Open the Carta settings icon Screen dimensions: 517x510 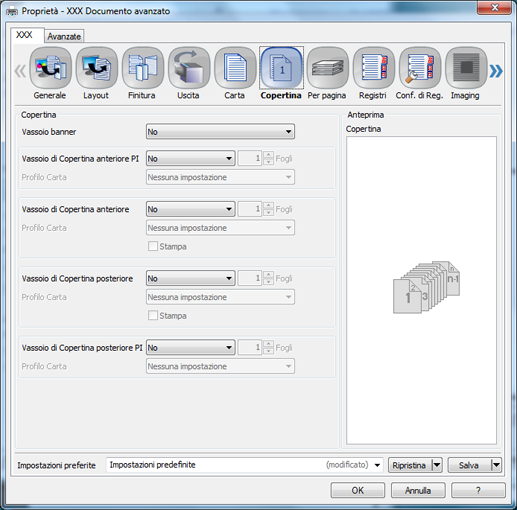235,68
